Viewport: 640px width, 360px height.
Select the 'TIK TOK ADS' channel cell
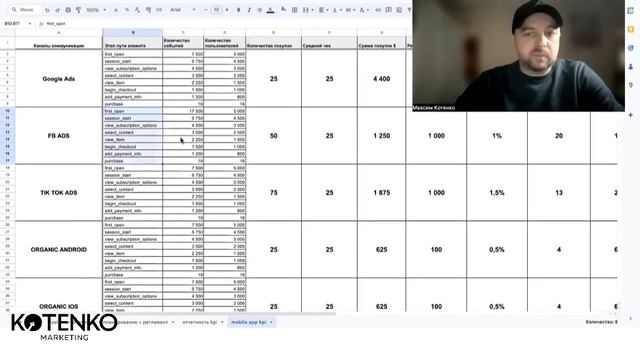pos(59,193)
